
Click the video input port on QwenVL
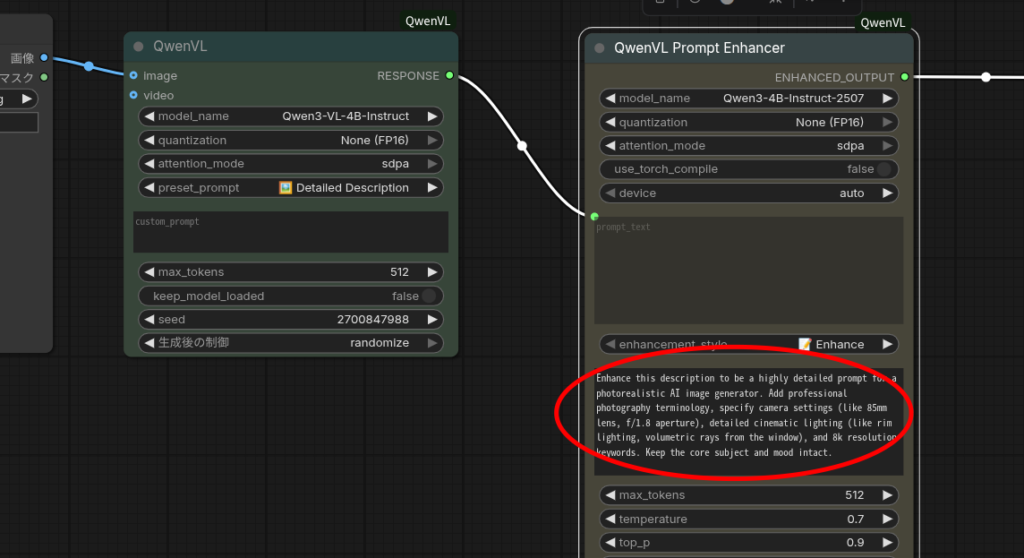133,95
